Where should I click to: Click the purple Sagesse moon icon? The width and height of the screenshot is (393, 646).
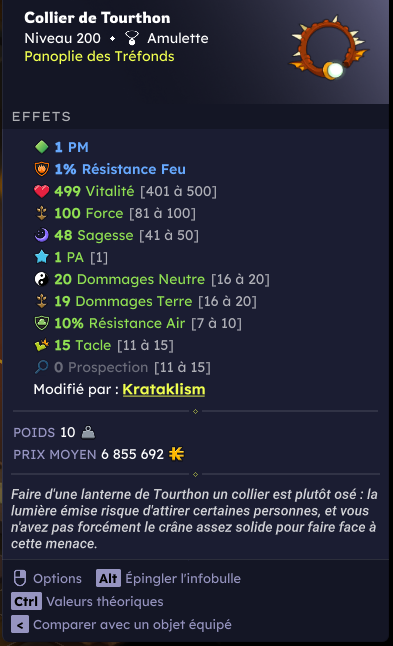tap(42, 235)
